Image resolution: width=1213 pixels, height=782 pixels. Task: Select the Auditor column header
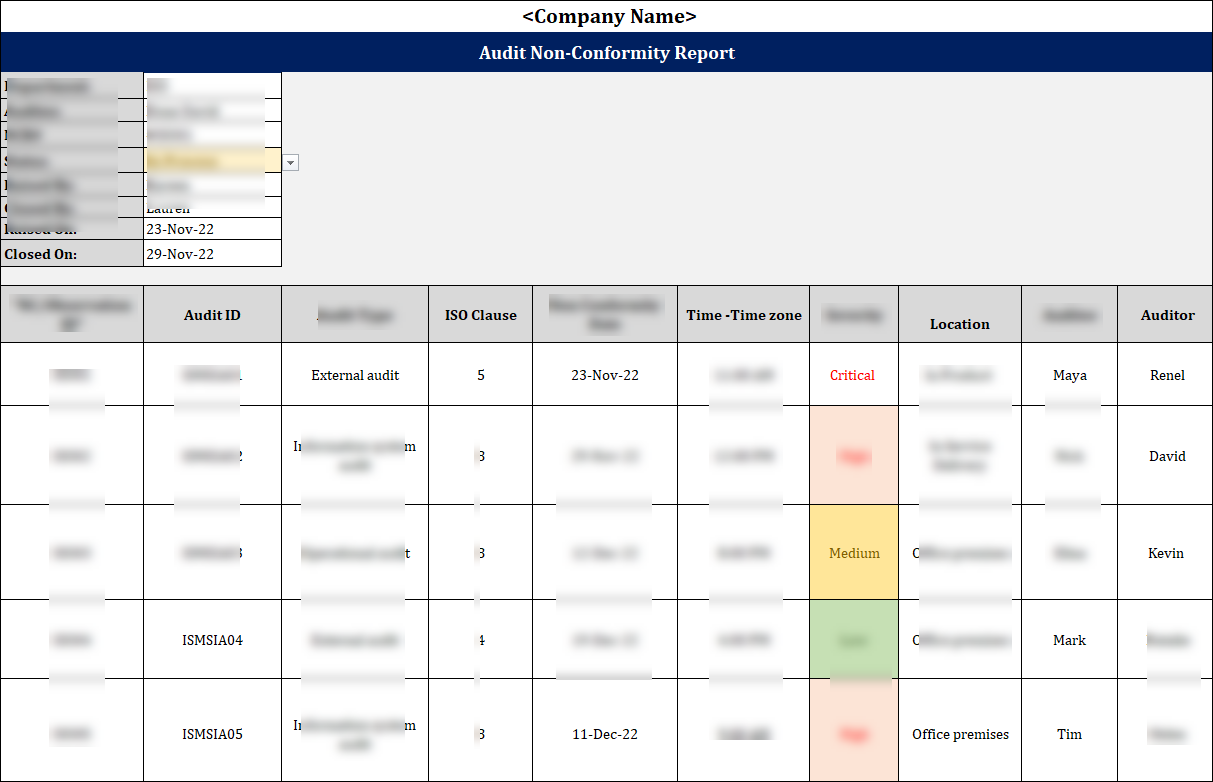[1166, 313]
